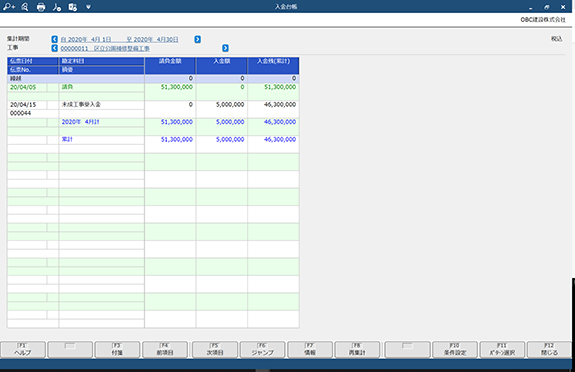Select the 20/04/15 未成工事受入金 row
The width and height of the screenshot is (575, 372).
coord(153,109)
